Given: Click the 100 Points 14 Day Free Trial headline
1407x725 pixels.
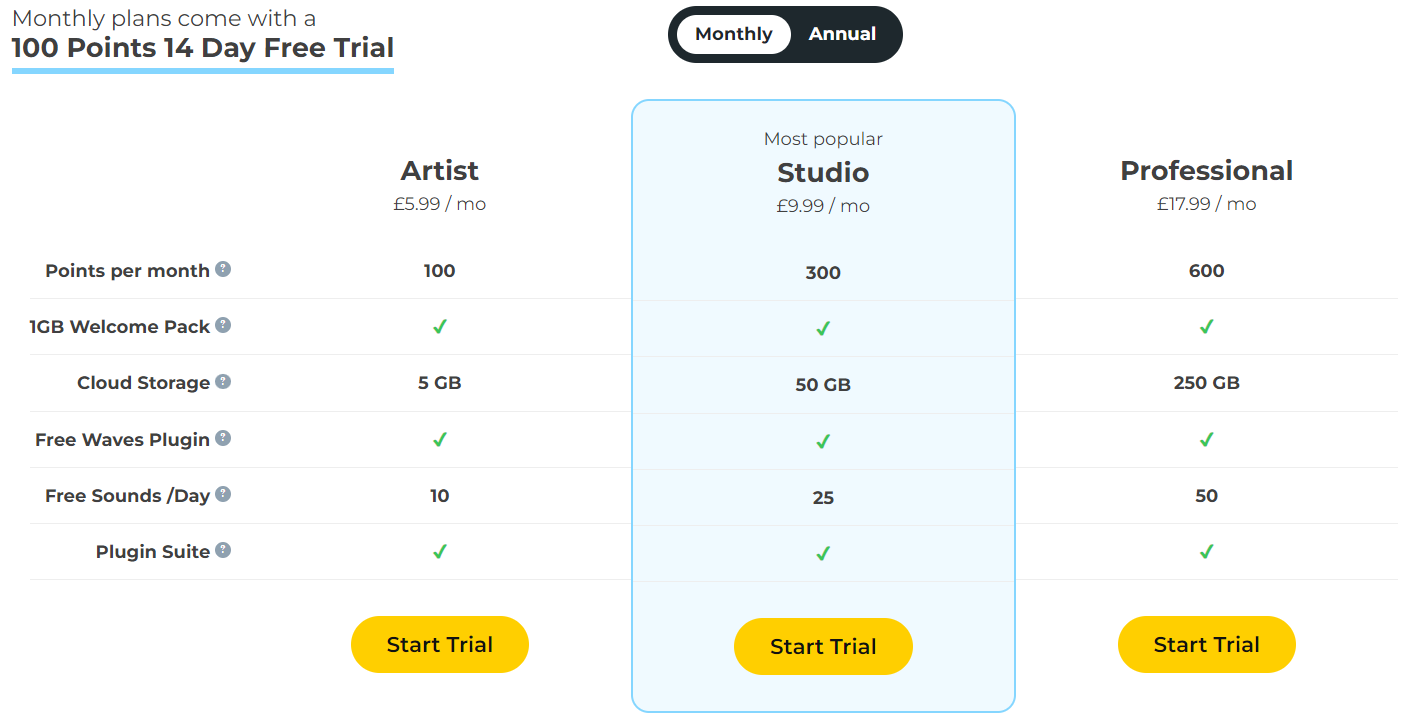Looking at the screenshot, I should coord(203,47).
